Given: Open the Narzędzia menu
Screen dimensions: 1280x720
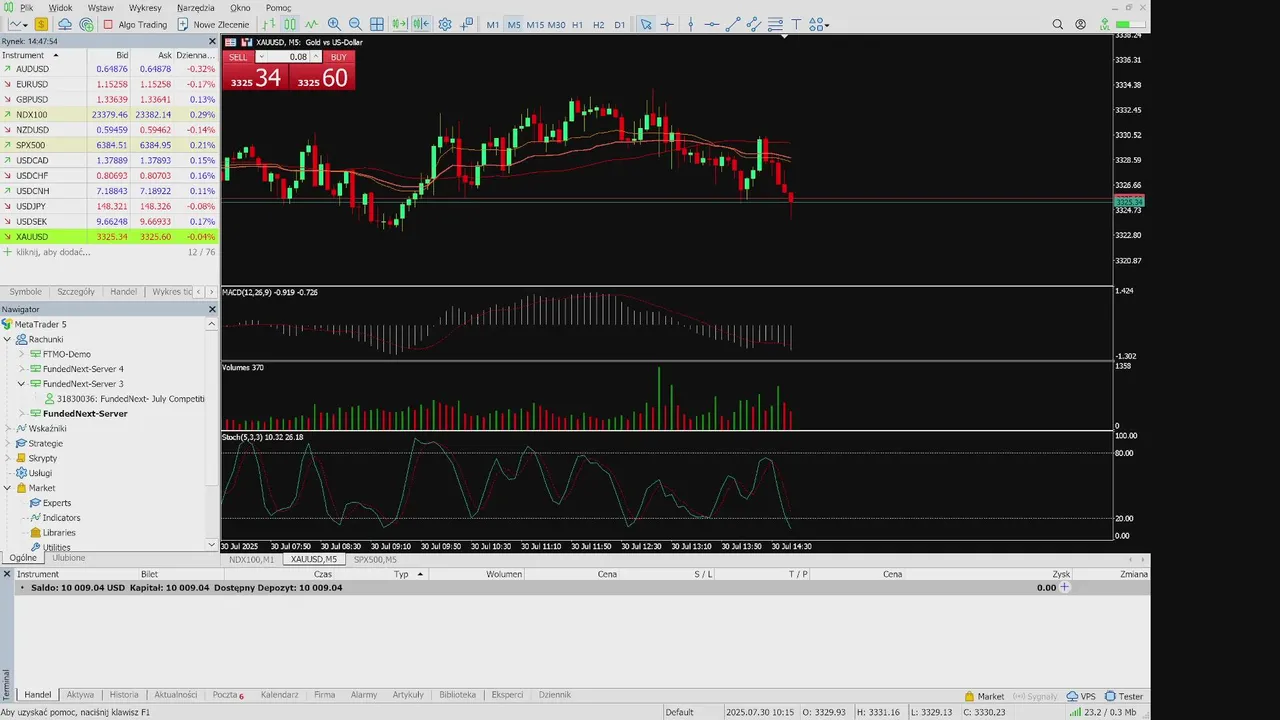Looking at the screenshot, I should click(196, 7).
